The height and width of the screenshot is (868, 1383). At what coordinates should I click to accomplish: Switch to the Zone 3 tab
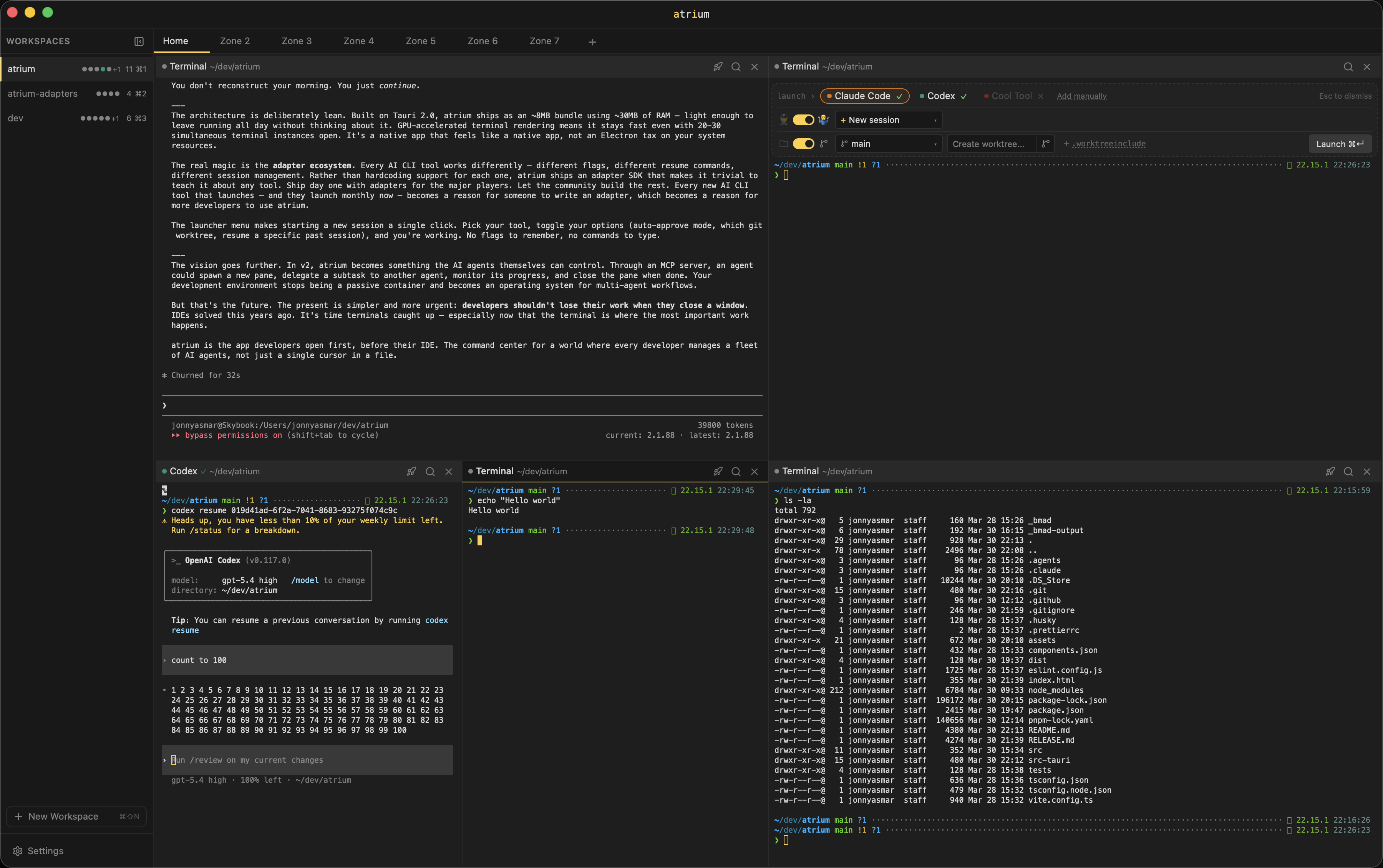tap(296, 41)
